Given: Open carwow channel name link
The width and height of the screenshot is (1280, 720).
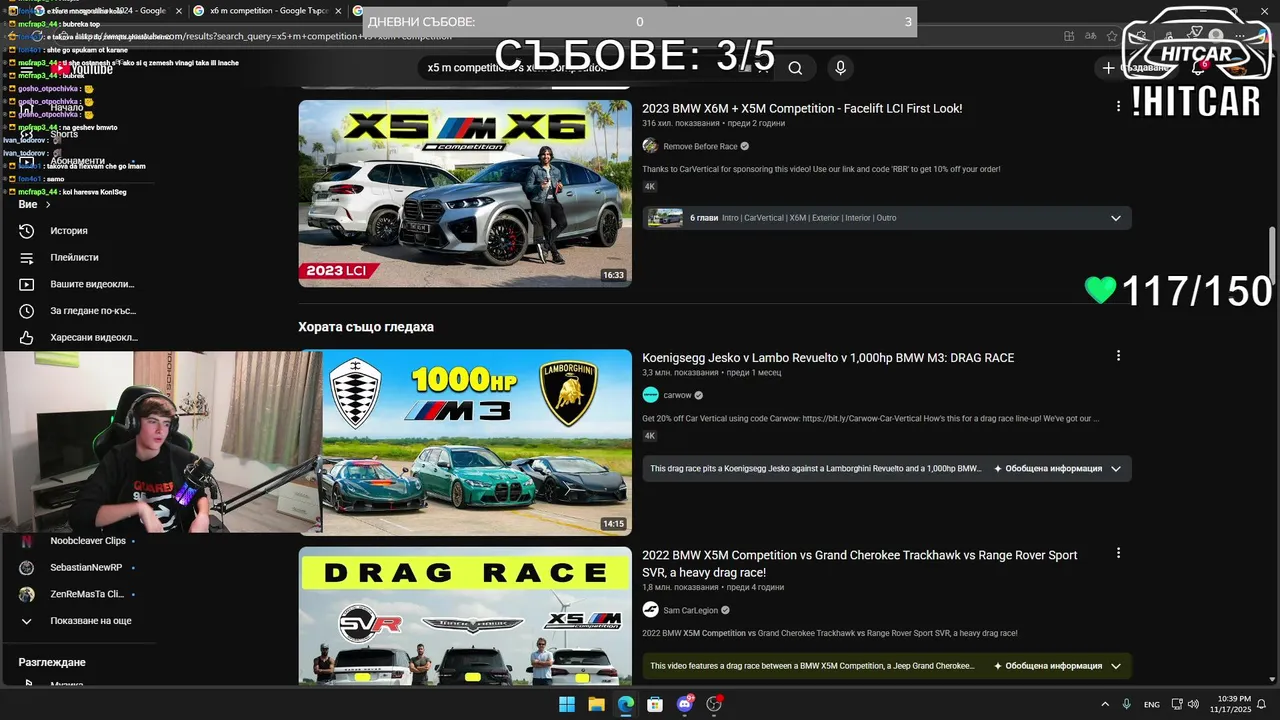Looking at the screenshot, I should [x=677, y=395].
